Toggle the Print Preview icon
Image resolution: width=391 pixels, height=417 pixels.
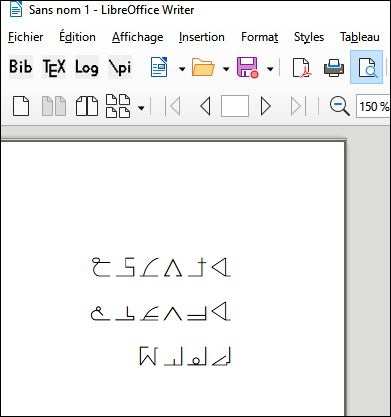(366, 67)
